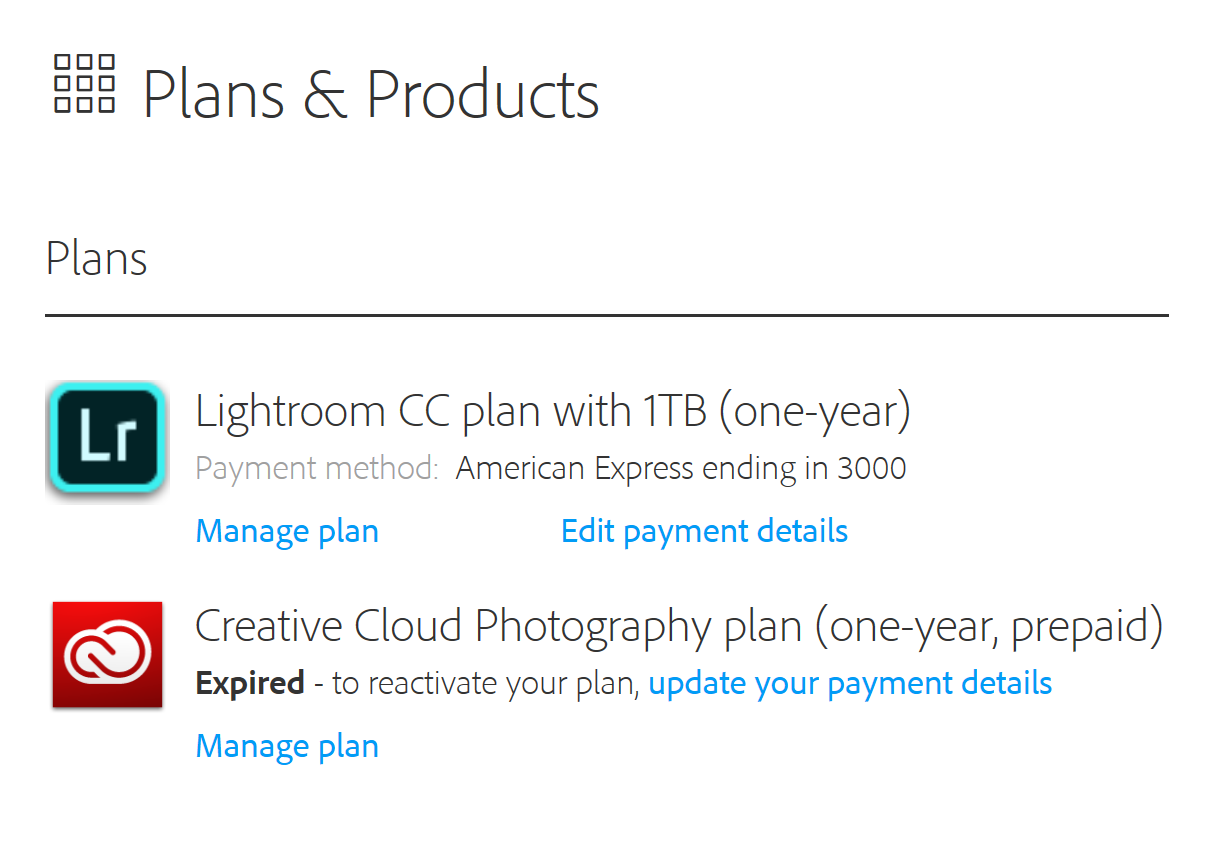
Task: Click the American Express ending in 3000 text
Action: coord(681,467)
